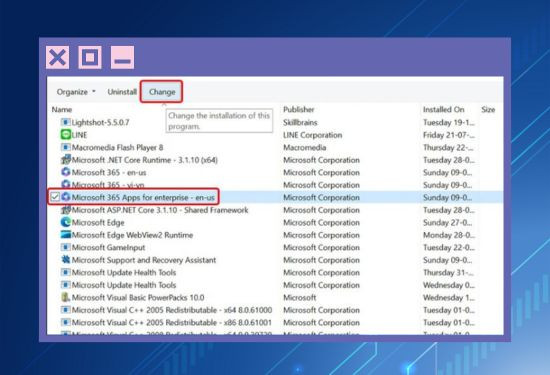Screen dimensions: 550x375
Task: Click Change in the toolbar
Action: [162, 92]
